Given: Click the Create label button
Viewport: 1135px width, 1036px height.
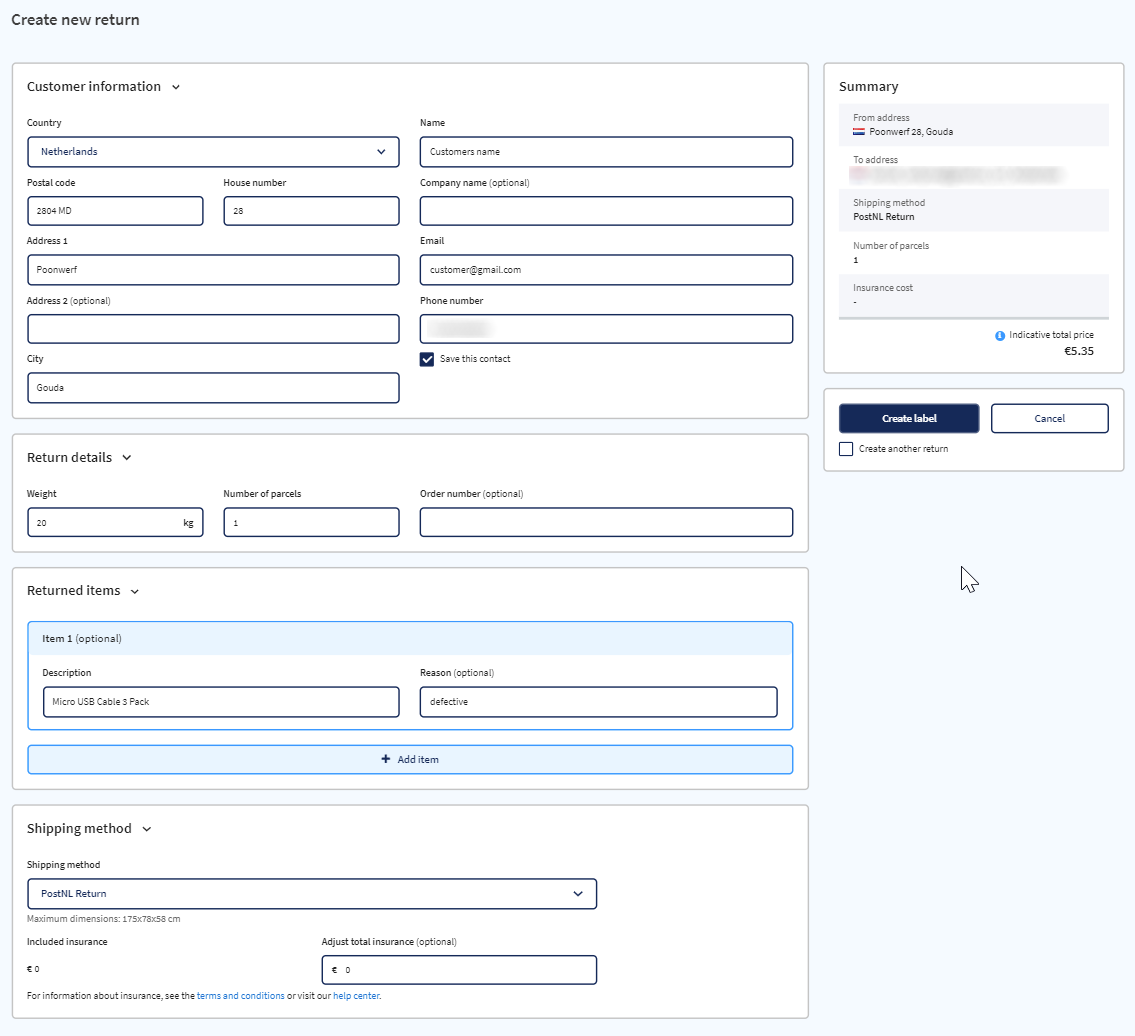Looking at the screenshot, I should 908,418.
